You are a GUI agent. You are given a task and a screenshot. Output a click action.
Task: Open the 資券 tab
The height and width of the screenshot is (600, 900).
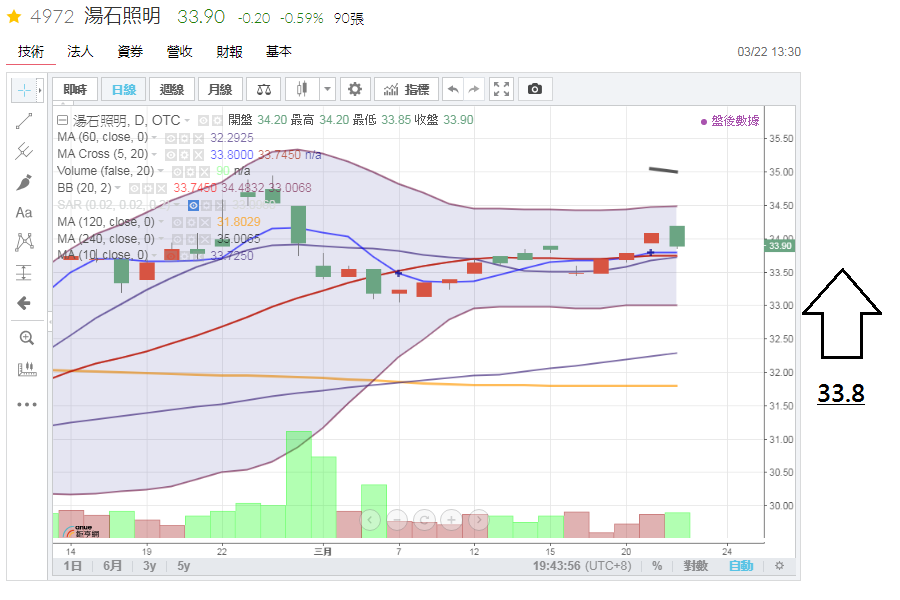pyautogui.click(x=130, y=52)
